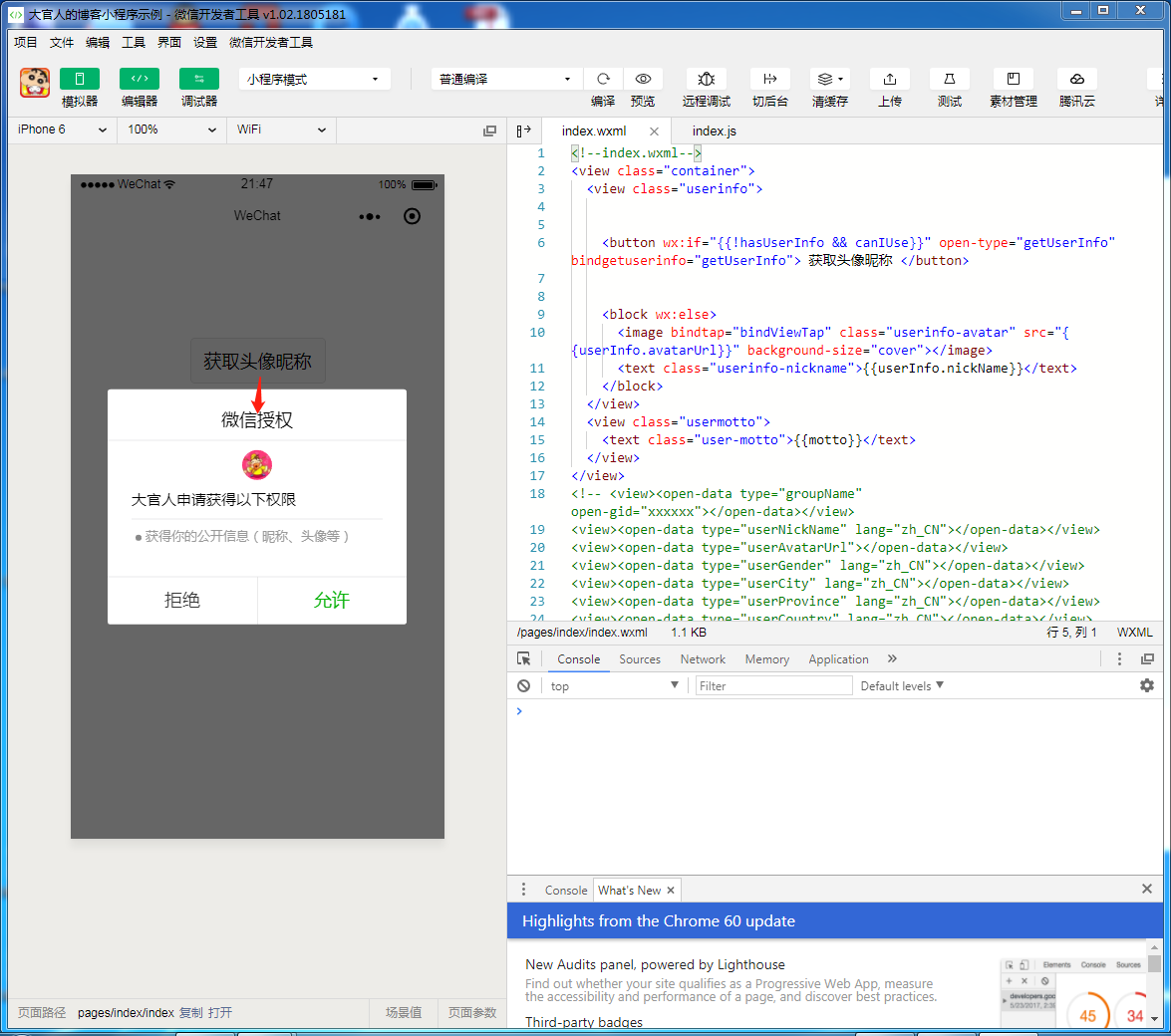
Task: Select the Sources devtools tab
Action: point(639,659)
